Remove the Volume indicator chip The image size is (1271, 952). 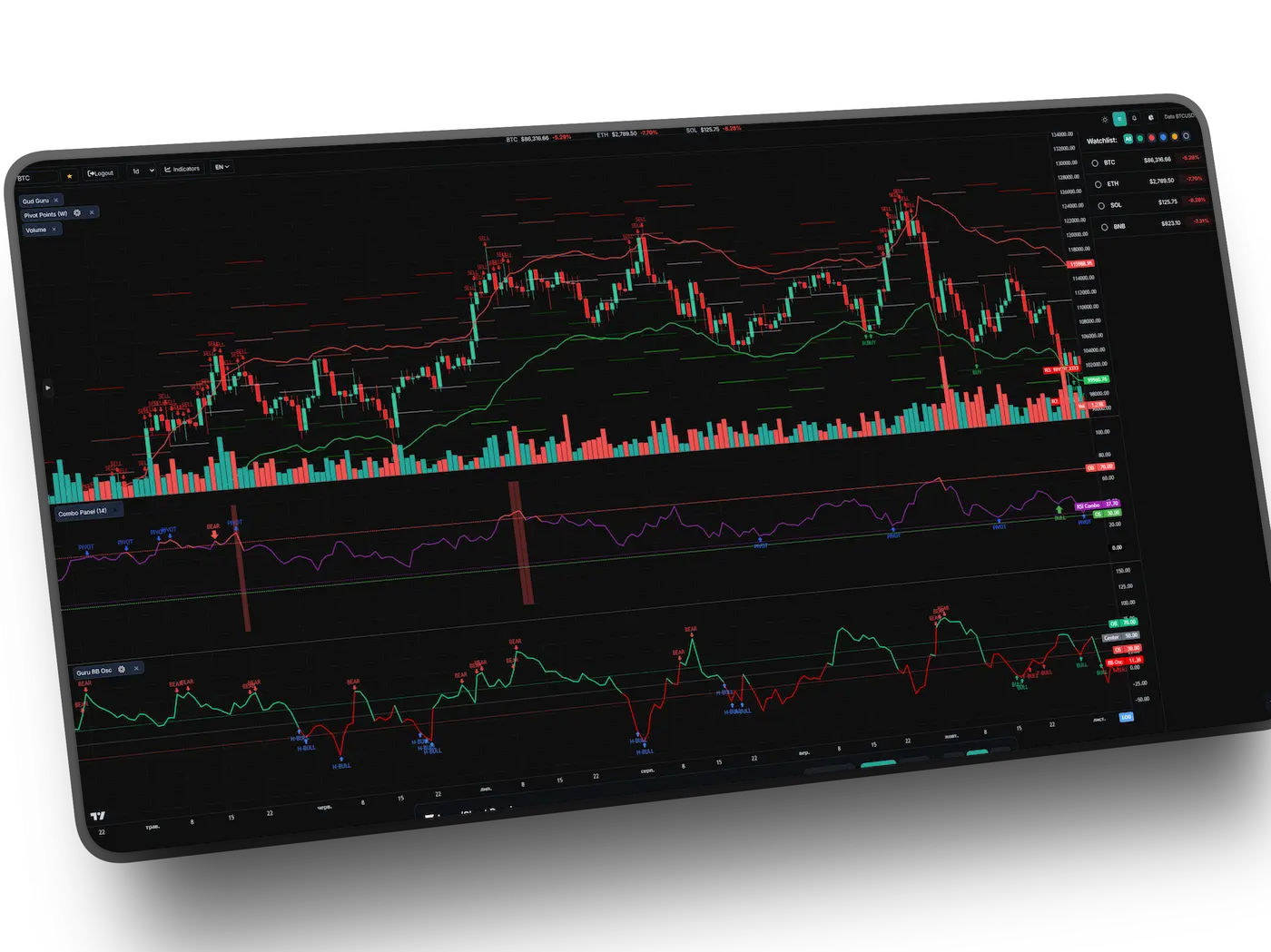[x=54, y=229]
